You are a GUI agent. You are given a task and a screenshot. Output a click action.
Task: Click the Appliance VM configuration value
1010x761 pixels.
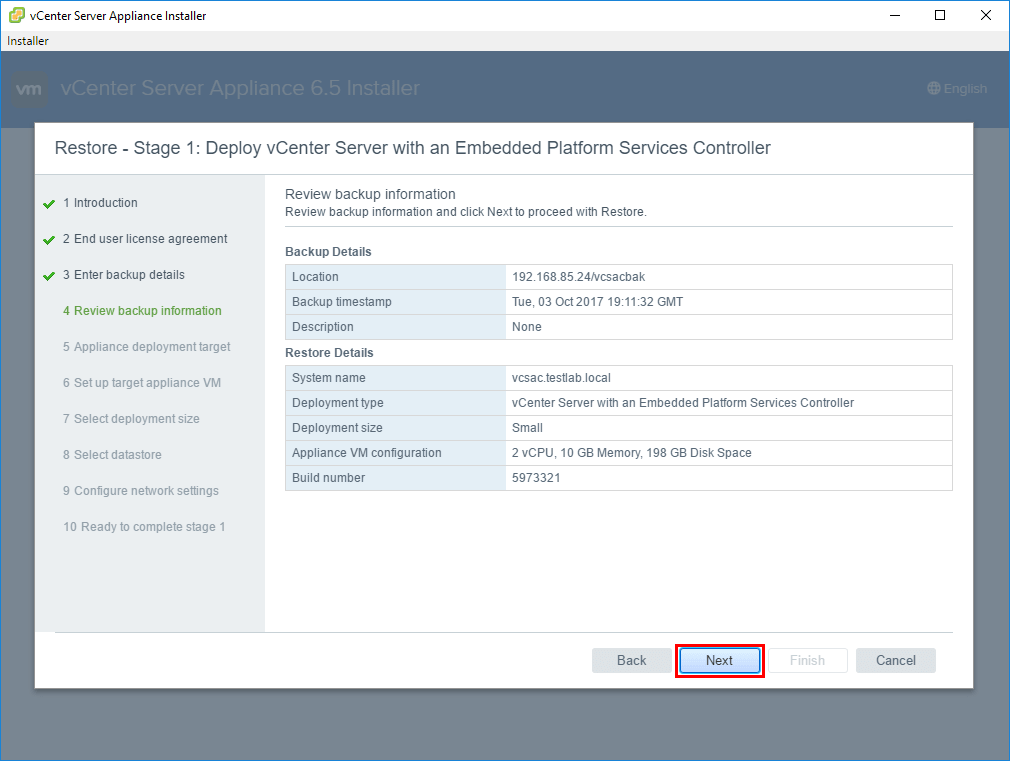[x=631, y=454]
